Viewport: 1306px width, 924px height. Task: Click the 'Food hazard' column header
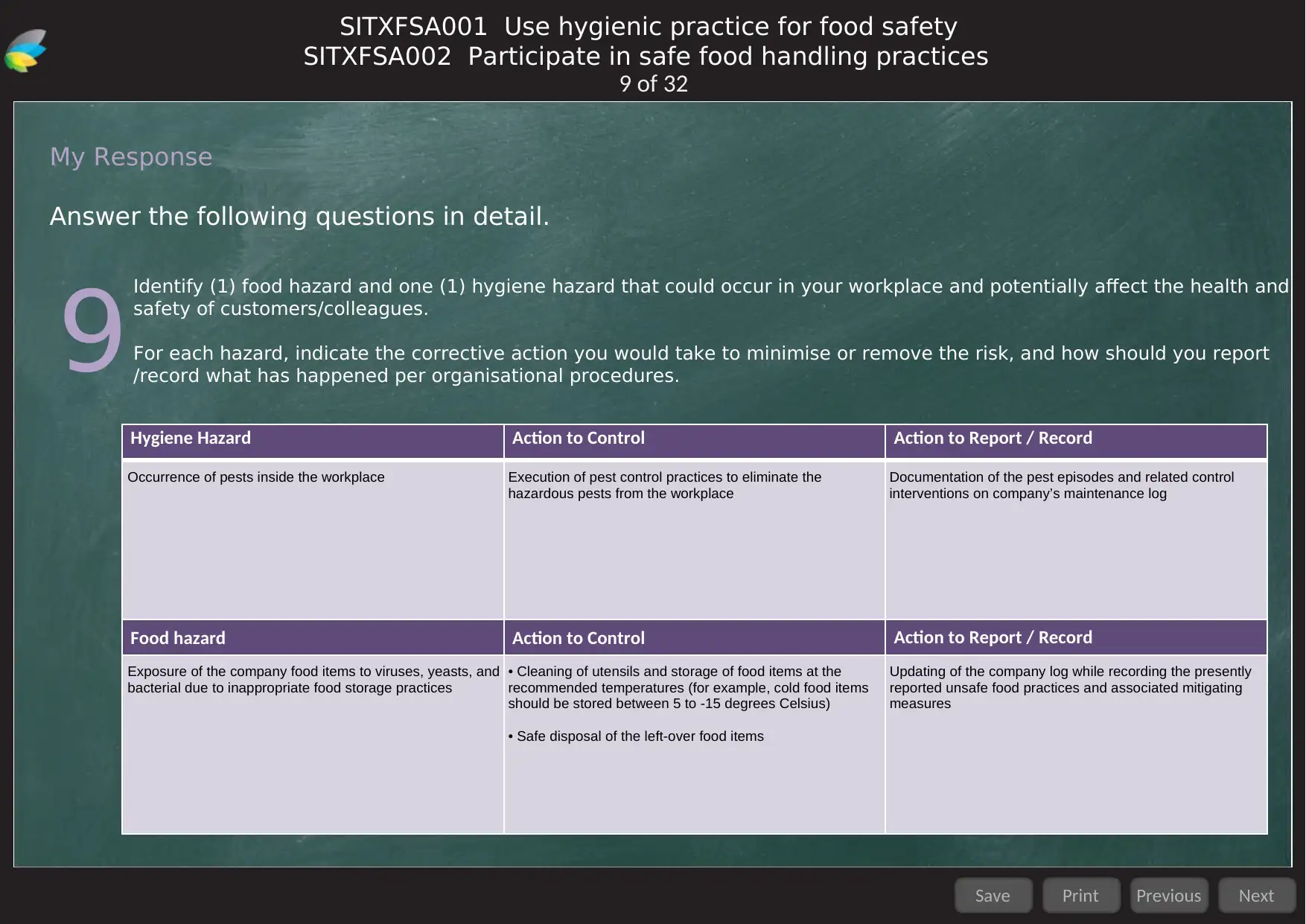tap(313, 638)
